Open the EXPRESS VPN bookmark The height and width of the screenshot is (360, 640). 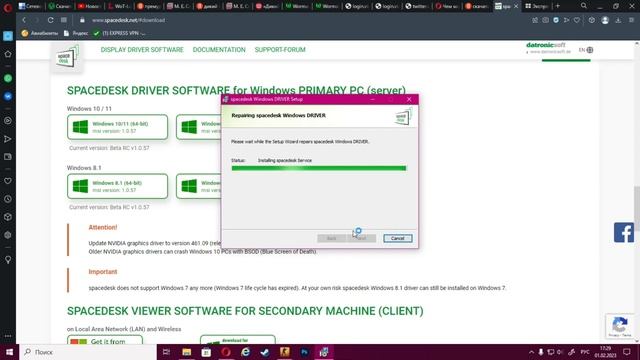120,33
